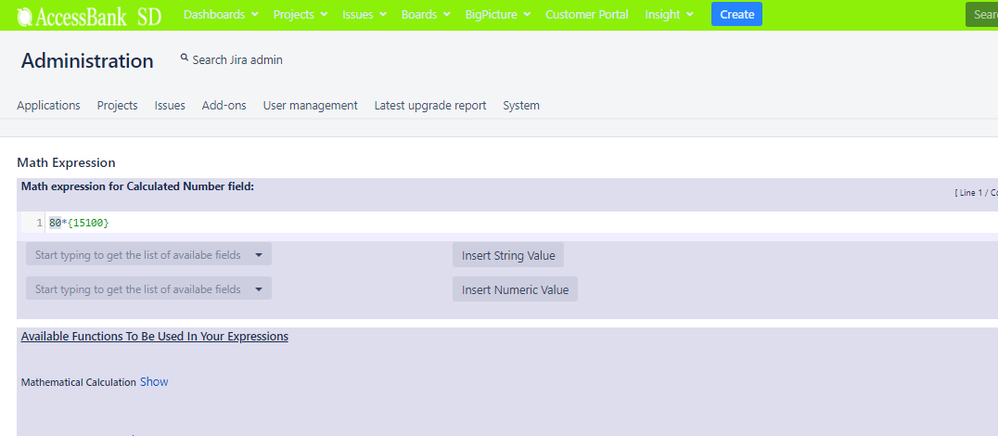Click the blue Create button
Image resolution: width=998 pixels, height=436 pixels.
(736, 14)
